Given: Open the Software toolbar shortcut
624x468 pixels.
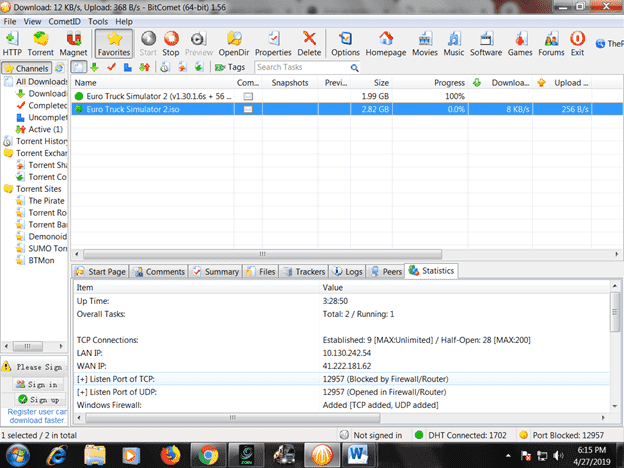Looking at the screenshot, I should click(x=486, y=44).
